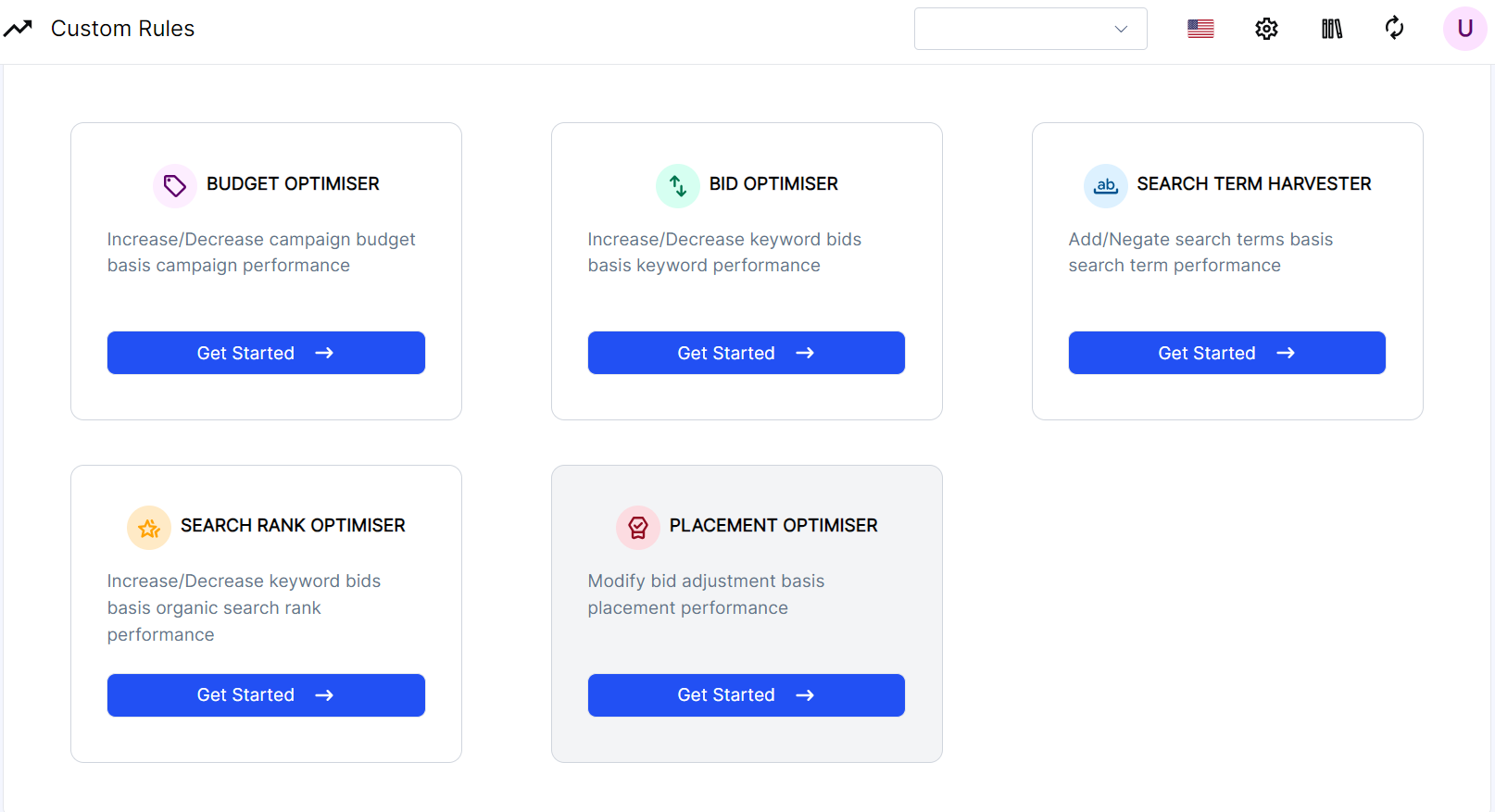
Task: Click the Custom Rules trend icon
Action: (x=18, y=29)
